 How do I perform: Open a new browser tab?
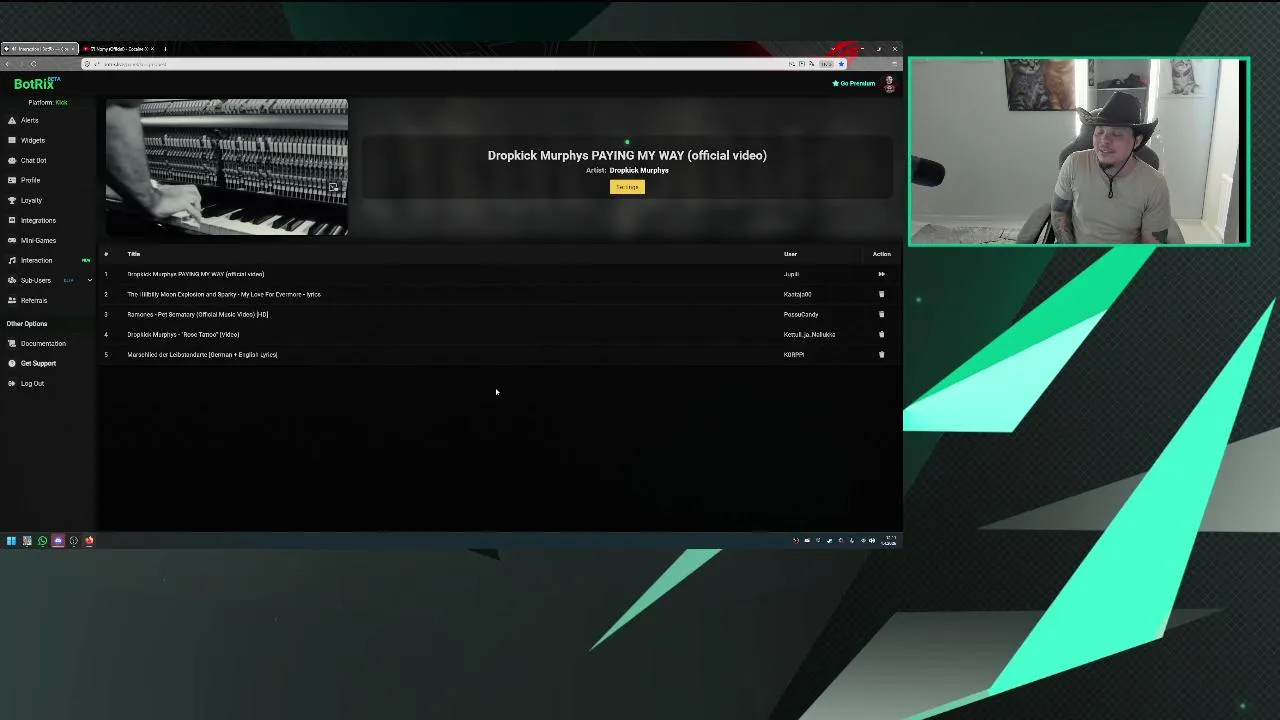tap(165, 48)
